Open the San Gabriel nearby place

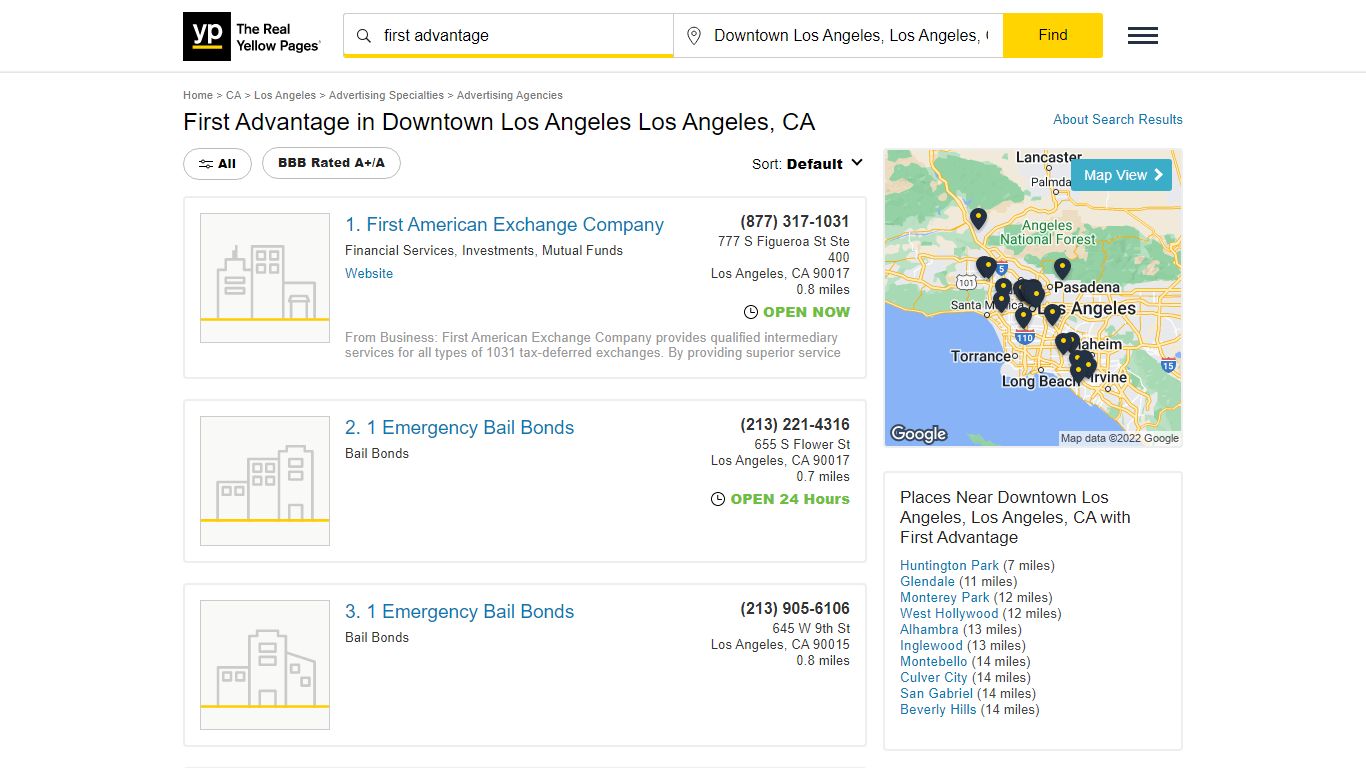[x=936, y=693]
